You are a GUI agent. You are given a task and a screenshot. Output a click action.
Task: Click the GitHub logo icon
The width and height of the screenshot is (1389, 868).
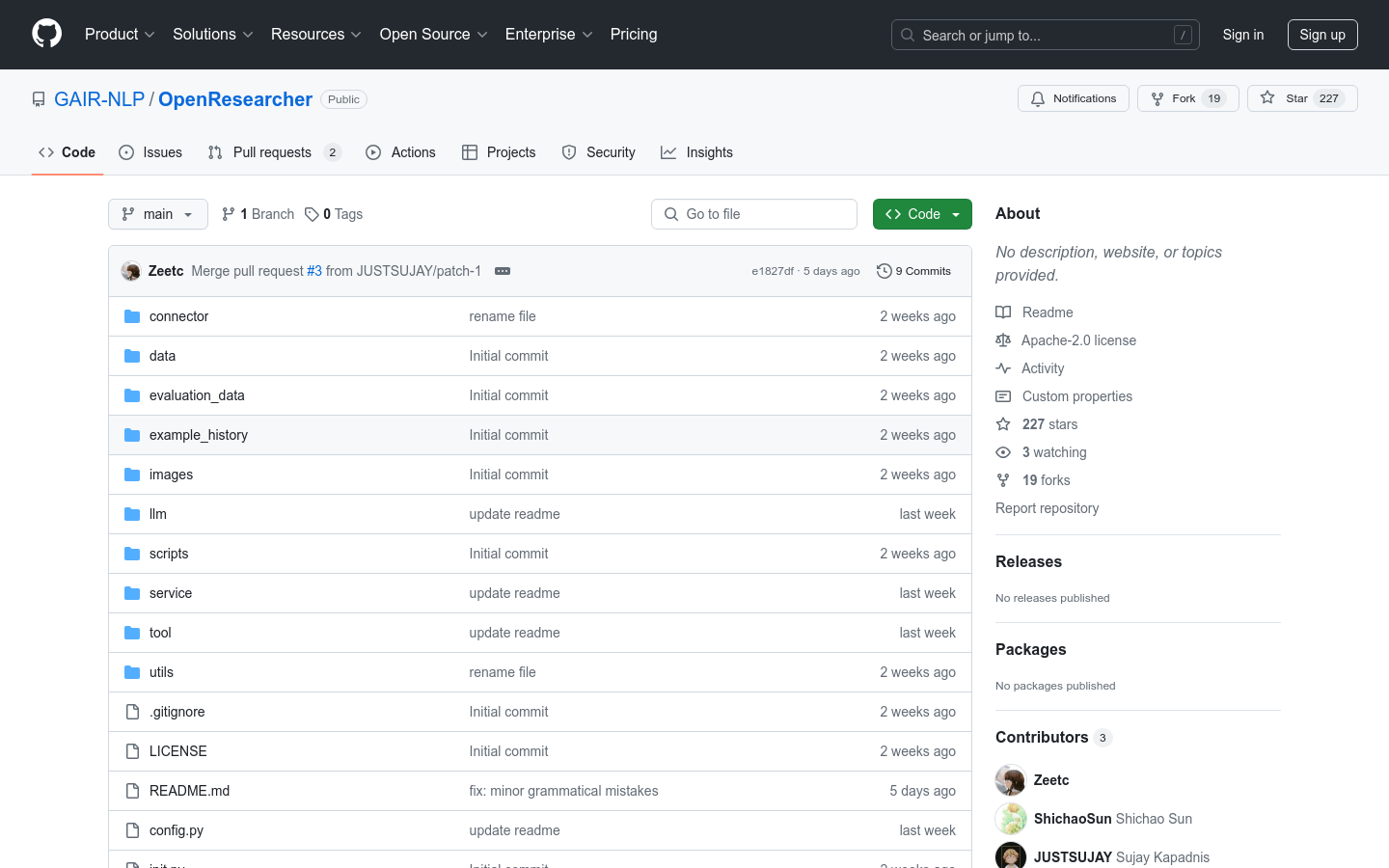[47, 34]
